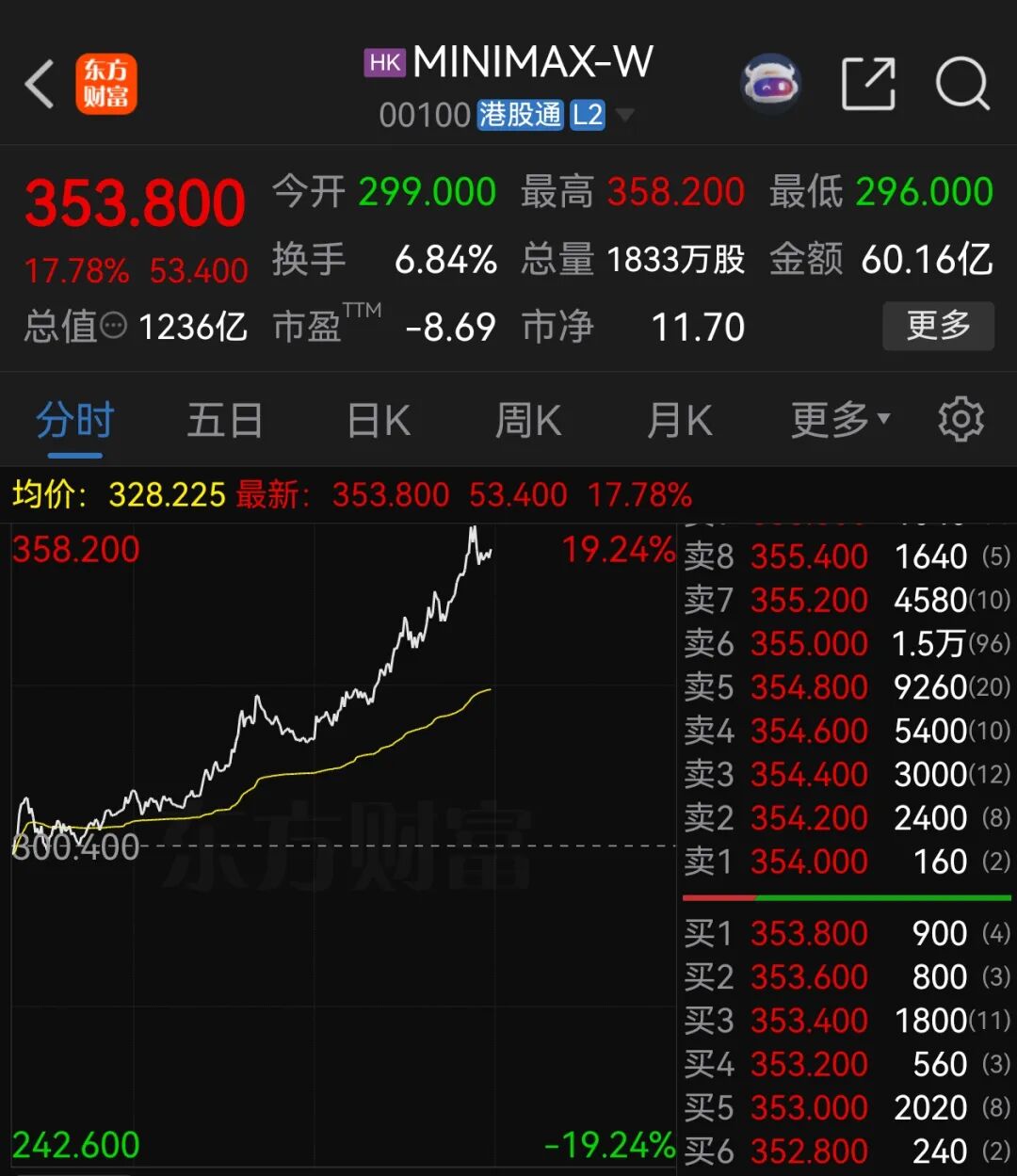Image resolution: width=1017 pixels, height=1176 pixels.
Task: Select the 买5 353.000 order row
Action: [847, 1107]
